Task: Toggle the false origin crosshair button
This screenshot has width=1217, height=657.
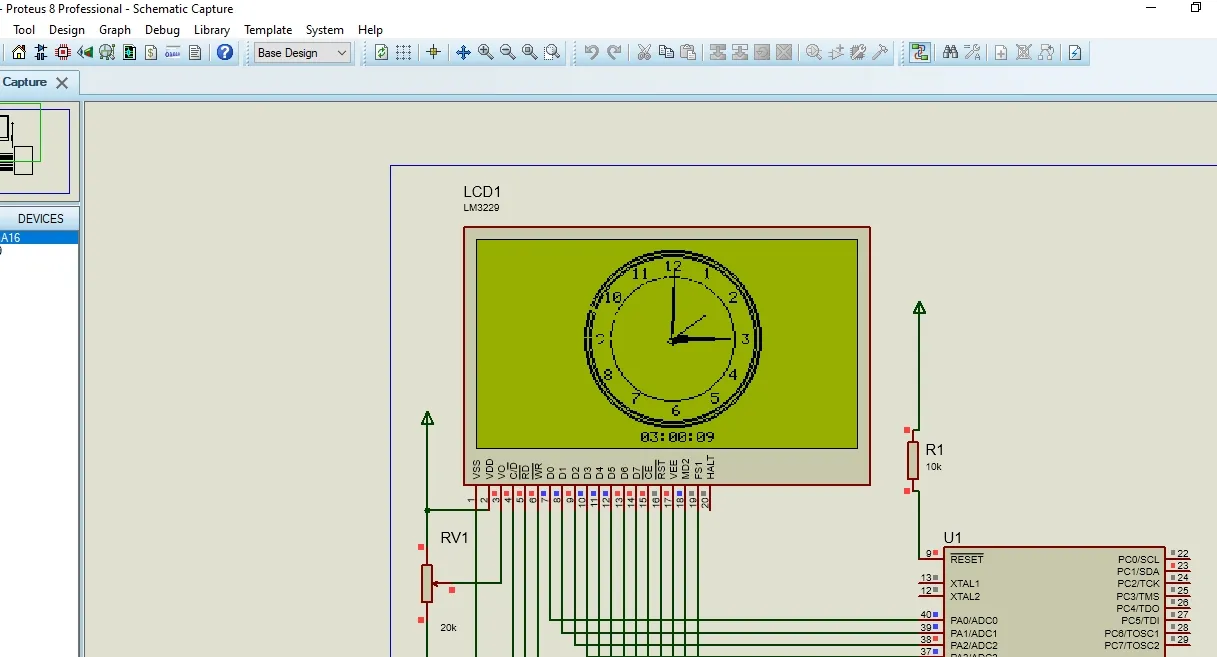Action: pos(433,53)
